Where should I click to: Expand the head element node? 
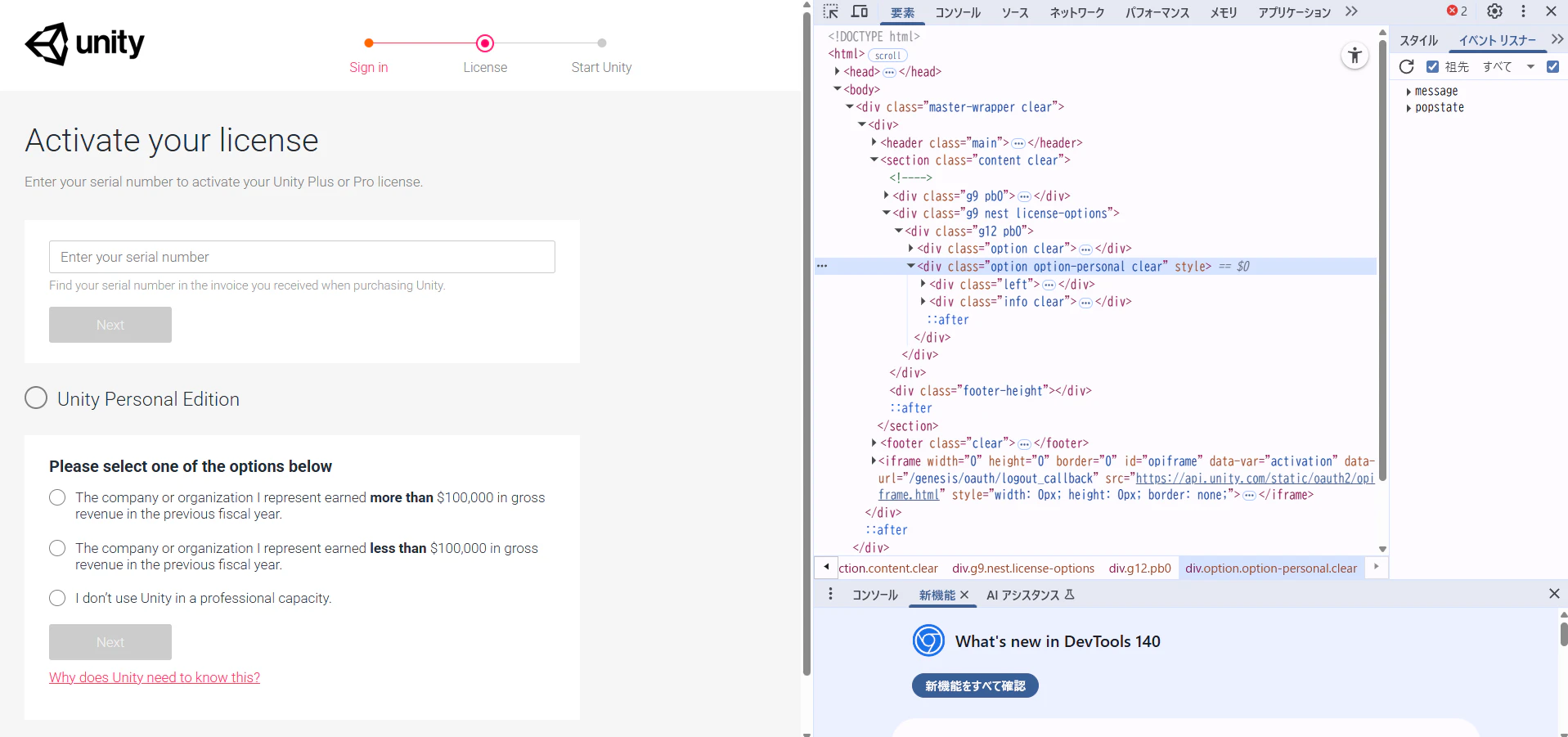(838, 72)
